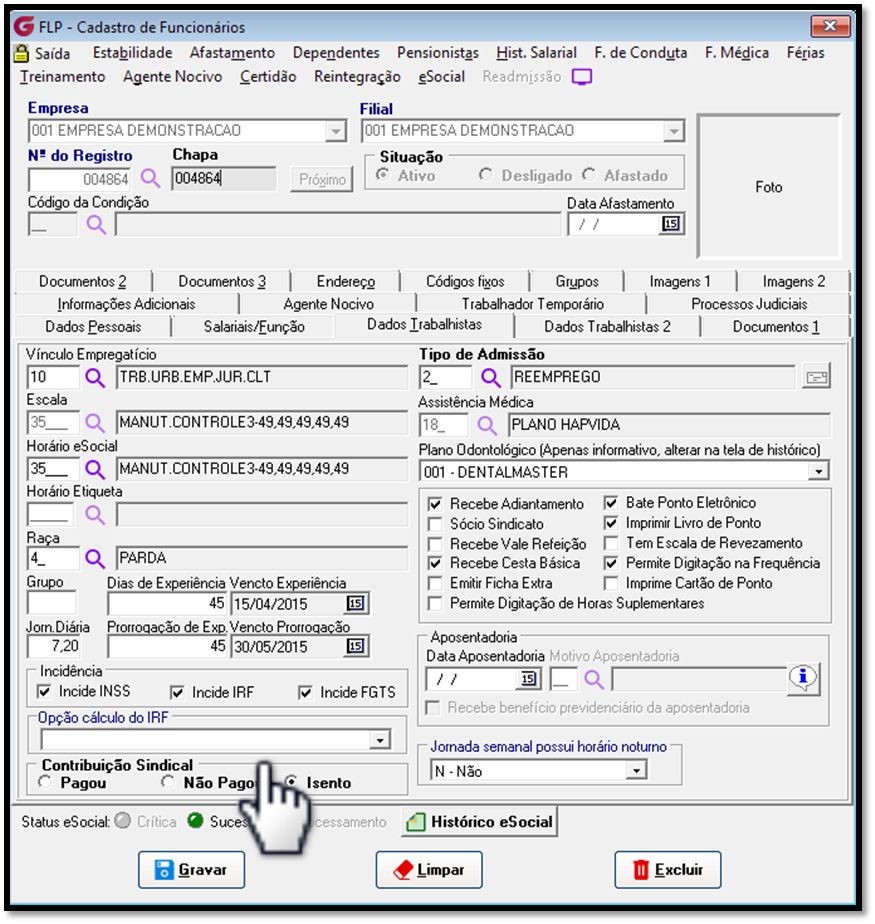Viewport: 875px width, 924px height.
Task: Click the Jorn.Diária field
Action: point(54,646)
